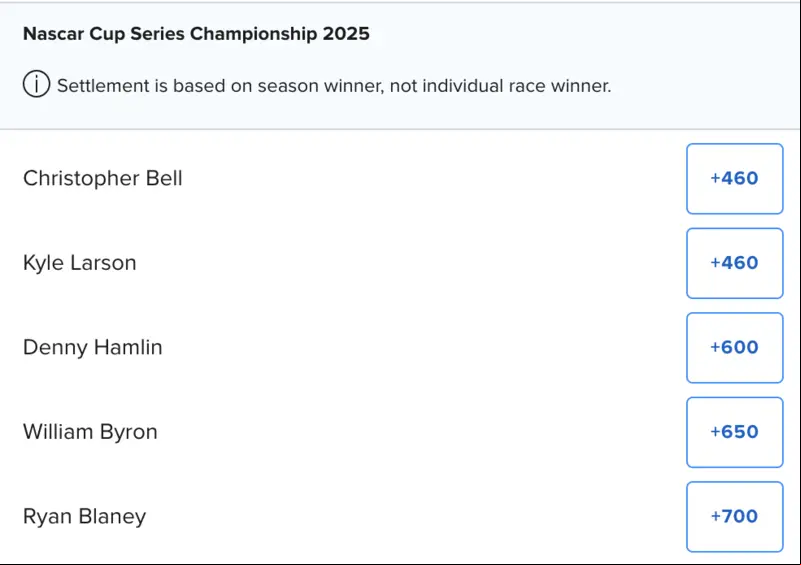The width and height of the screenshot is (801, 565).
Task: Select the topmost +460 odds box
Action: [x=735, y=178]
